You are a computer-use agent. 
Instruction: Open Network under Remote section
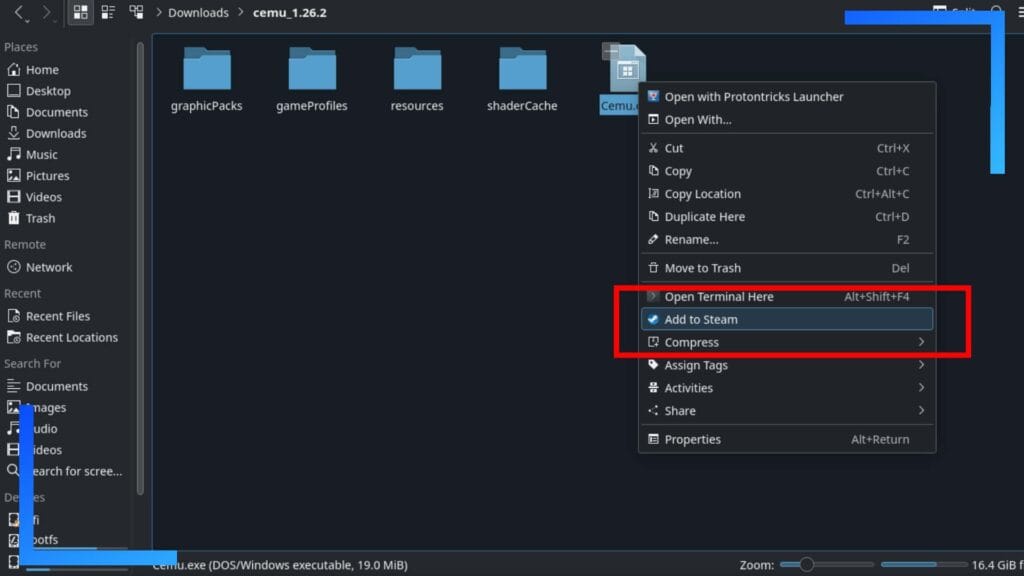48,267
